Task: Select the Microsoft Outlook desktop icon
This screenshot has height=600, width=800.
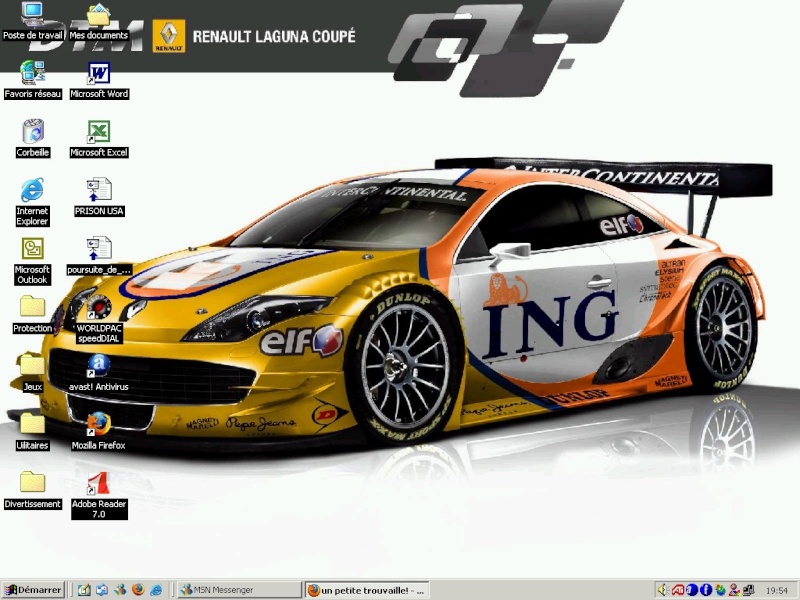Action: point(32,261)
